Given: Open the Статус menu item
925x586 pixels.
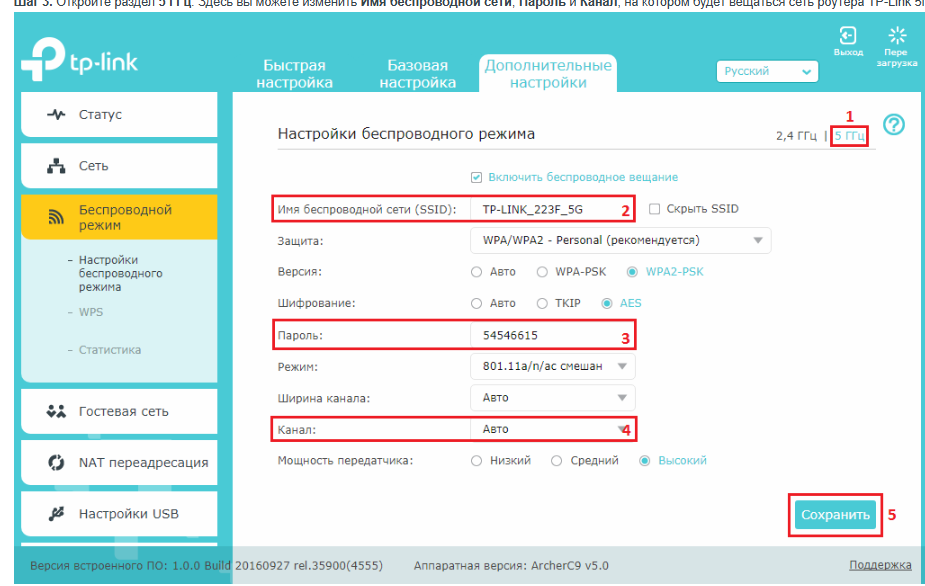Looking at the screenshot, I should pyautogui.click(x=119, y=114).
